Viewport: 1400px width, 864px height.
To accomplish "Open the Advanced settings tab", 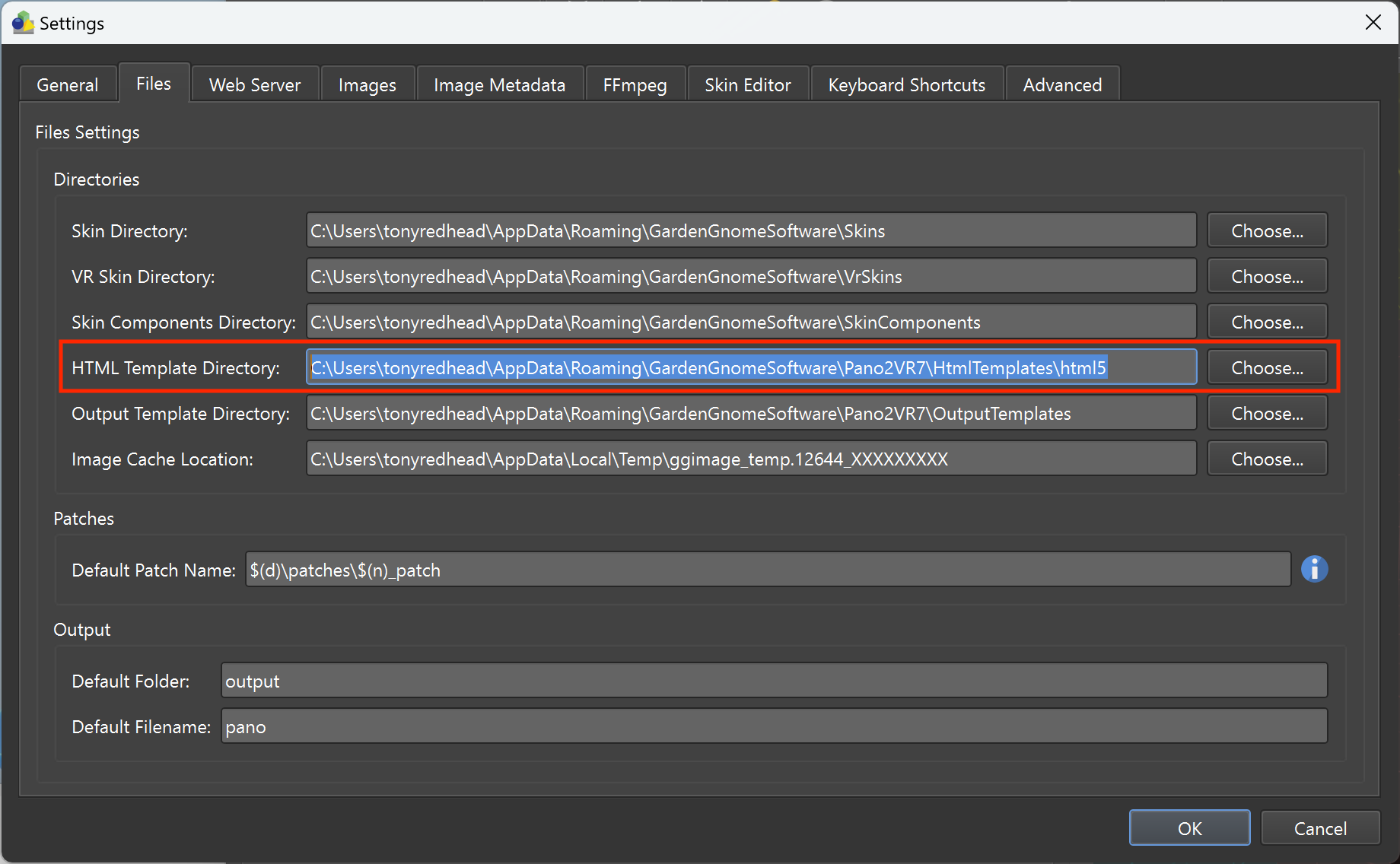I will point(1063,84).
